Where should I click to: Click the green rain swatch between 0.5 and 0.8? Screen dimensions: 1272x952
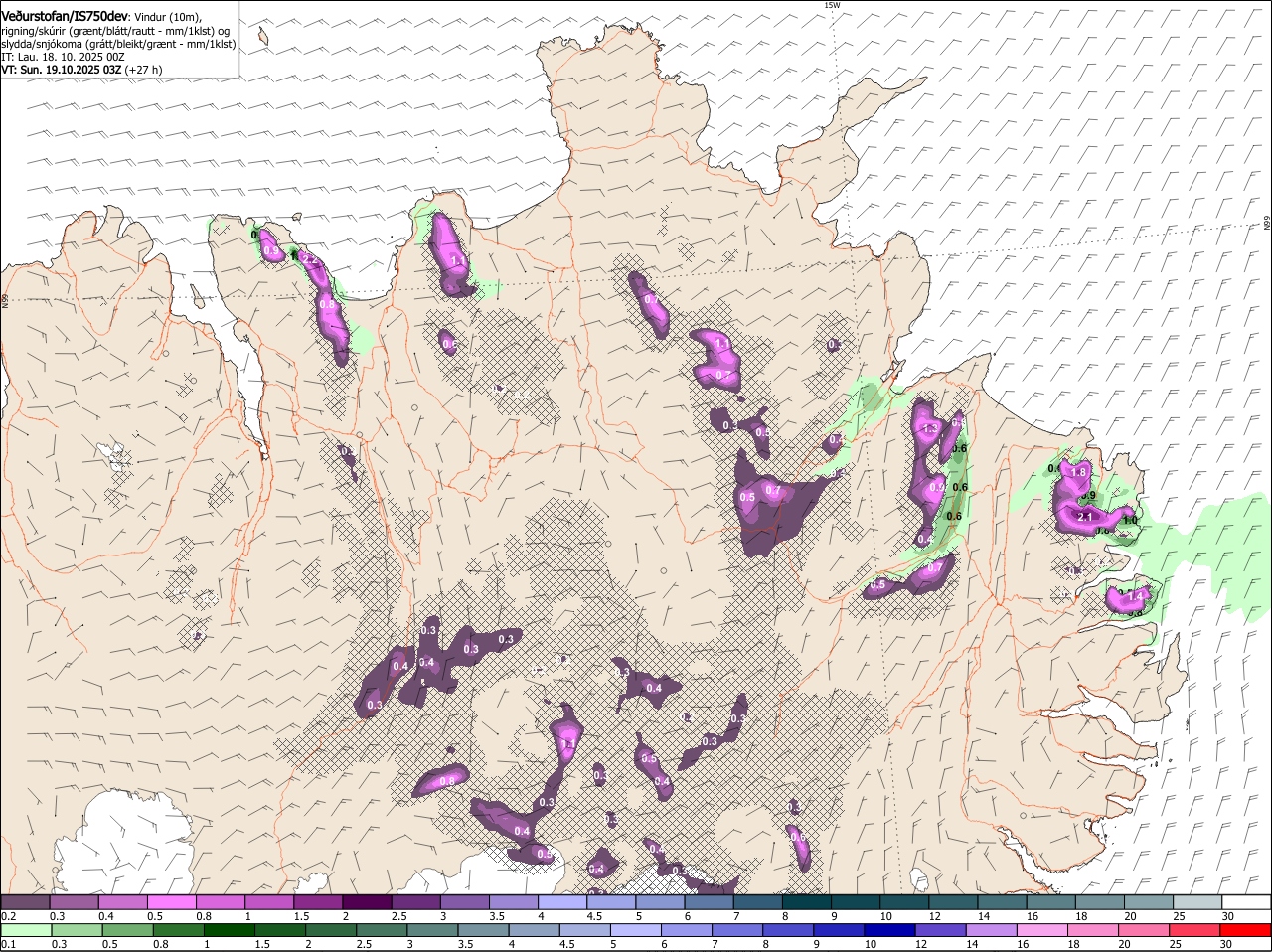[127, 930]
